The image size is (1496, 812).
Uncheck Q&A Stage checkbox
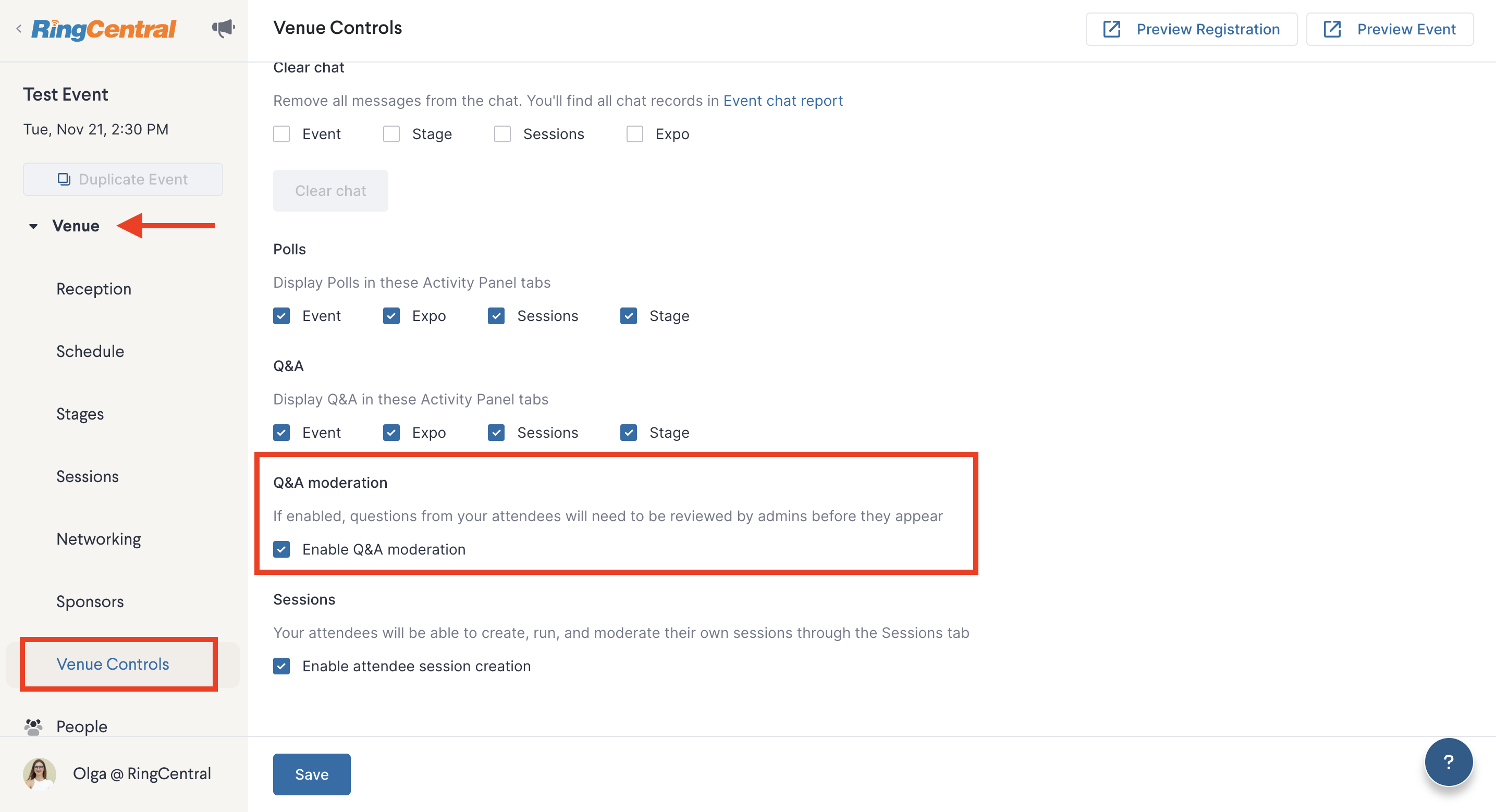tap(629, 433)
